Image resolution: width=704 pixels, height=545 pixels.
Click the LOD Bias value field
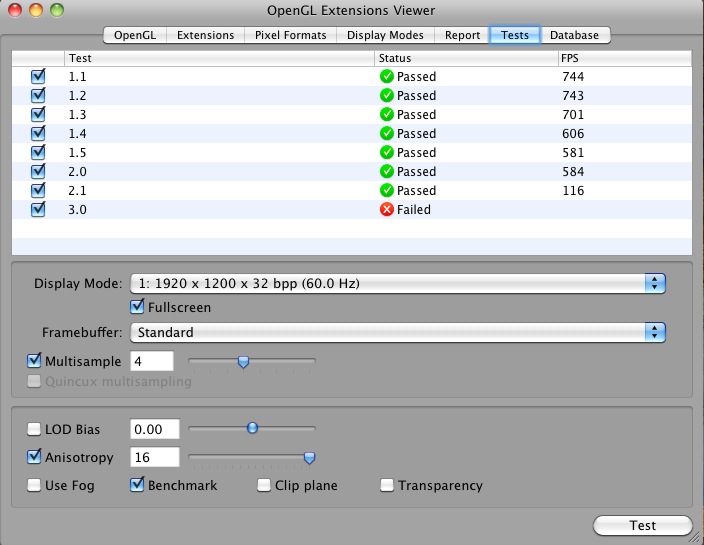(155, 429)
